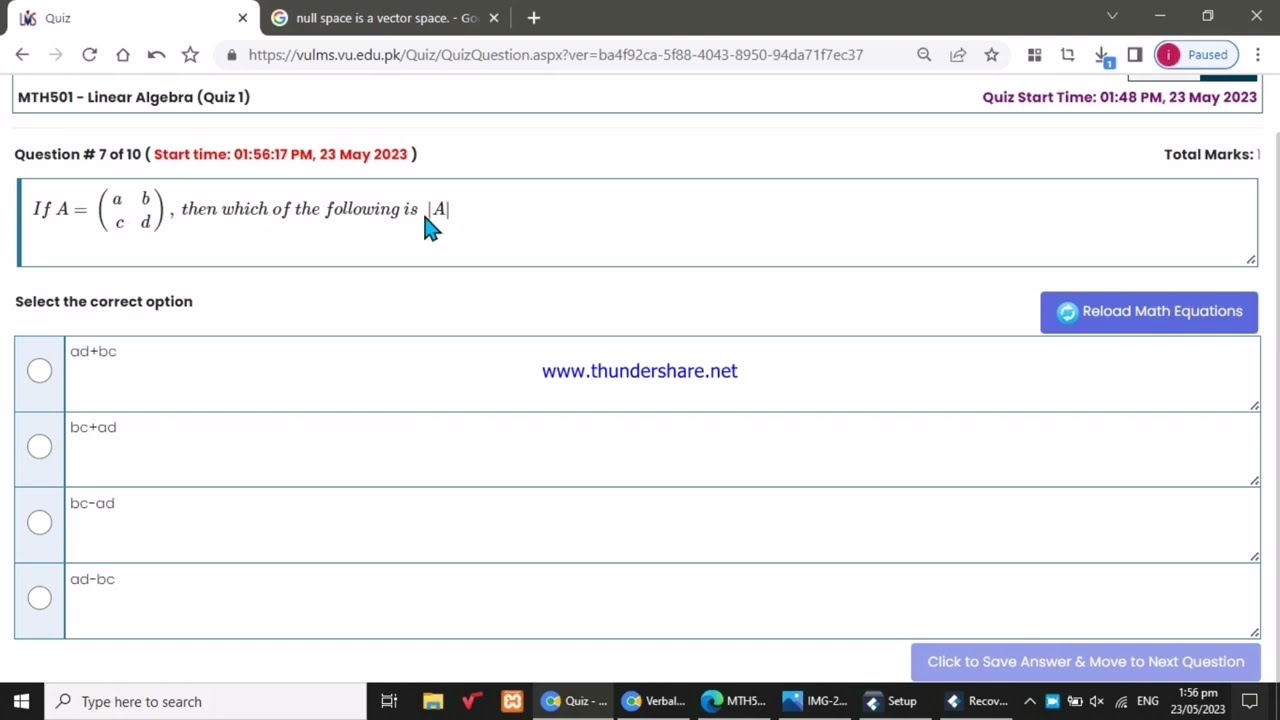Open the MTH5 Edge taskbar window
The image size is (1280, 720).
[734, 701]
